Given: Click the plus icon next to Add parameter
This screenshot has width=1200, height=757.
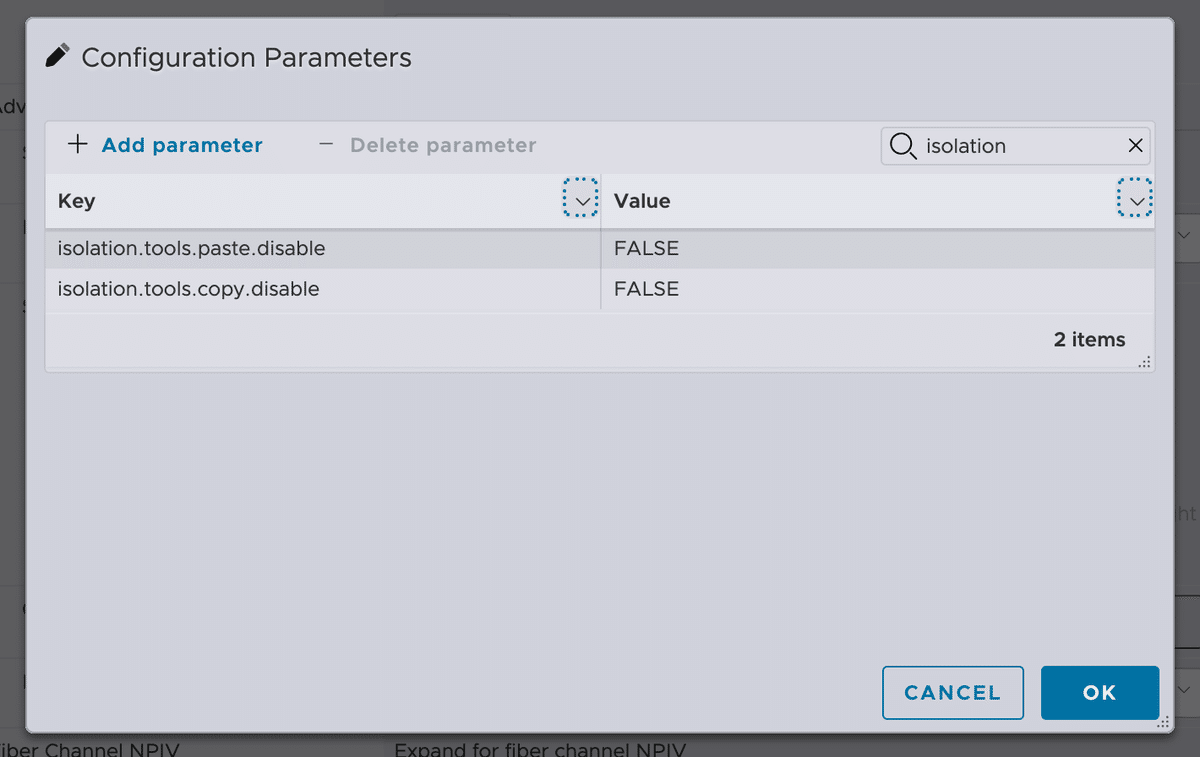Looking at the screenshot, I should click(x=78, y=144).
